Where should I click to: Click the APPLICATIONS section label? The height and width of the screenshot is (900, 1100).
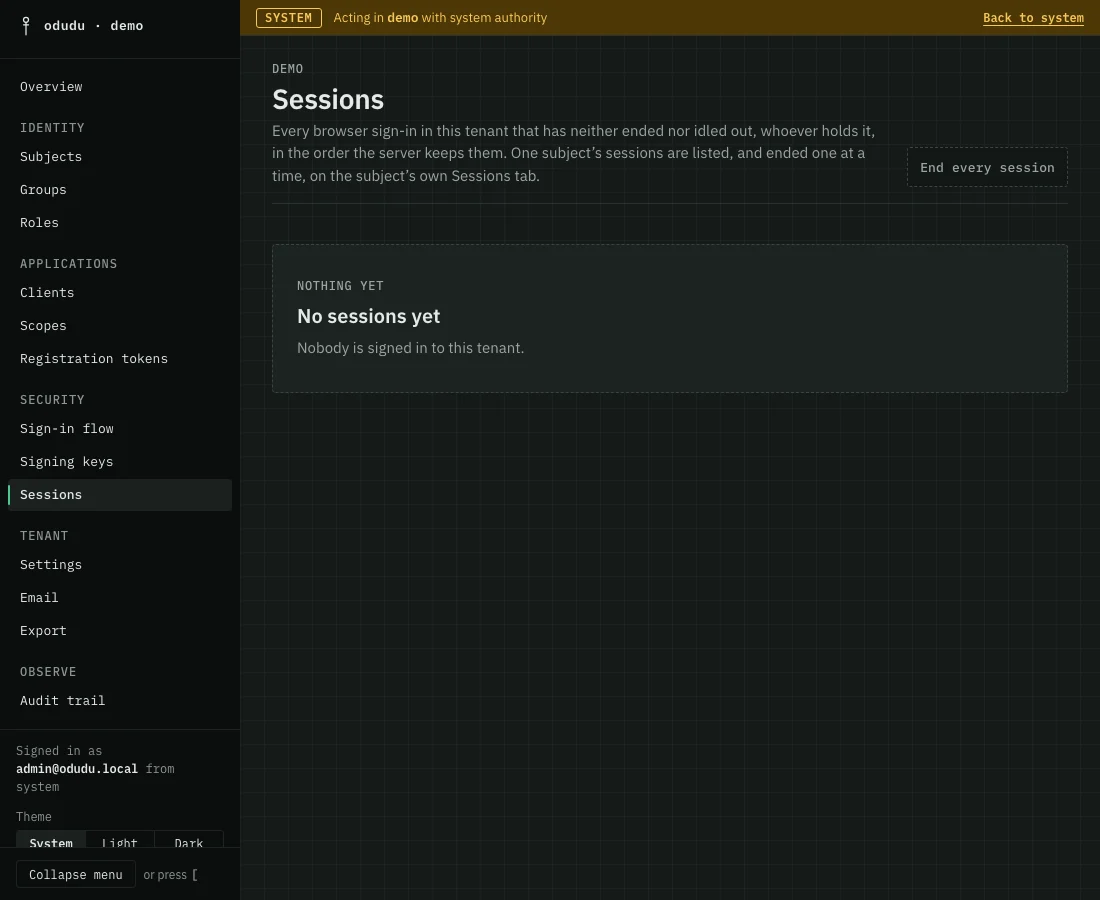coord(69,264)
